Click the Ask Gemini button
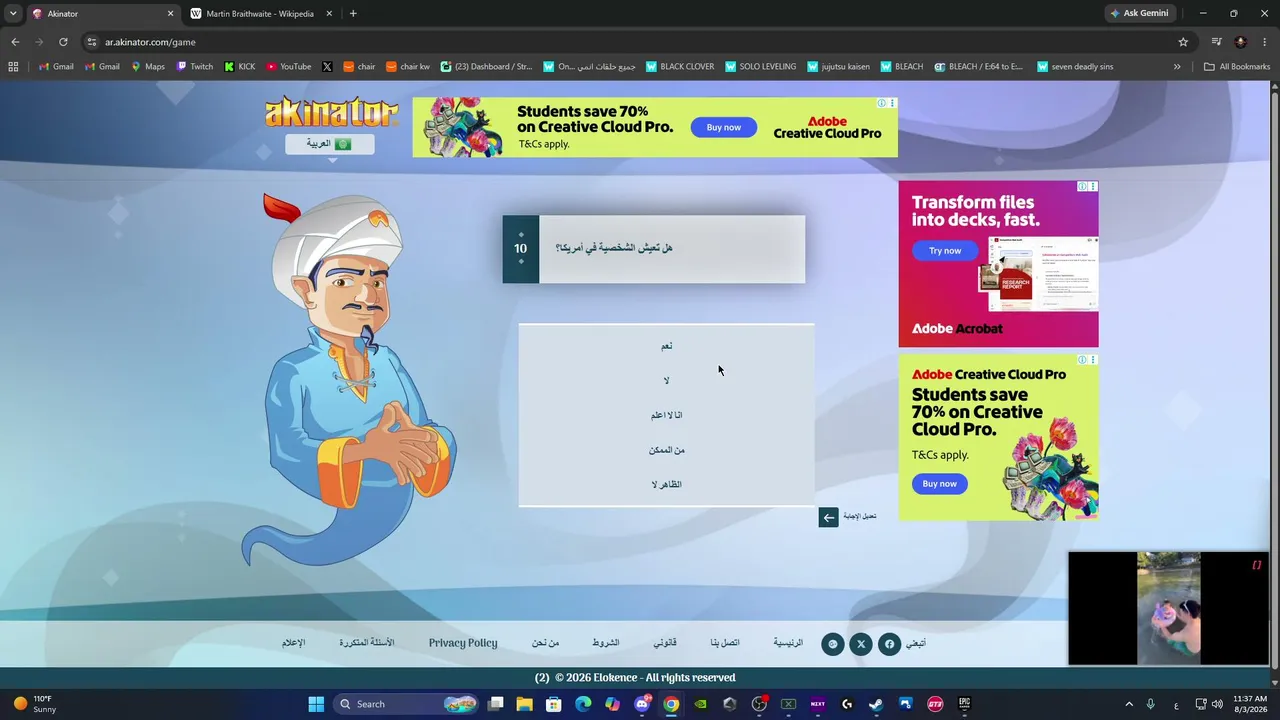Screen dimensions: 1280x720 point(1139,14)
